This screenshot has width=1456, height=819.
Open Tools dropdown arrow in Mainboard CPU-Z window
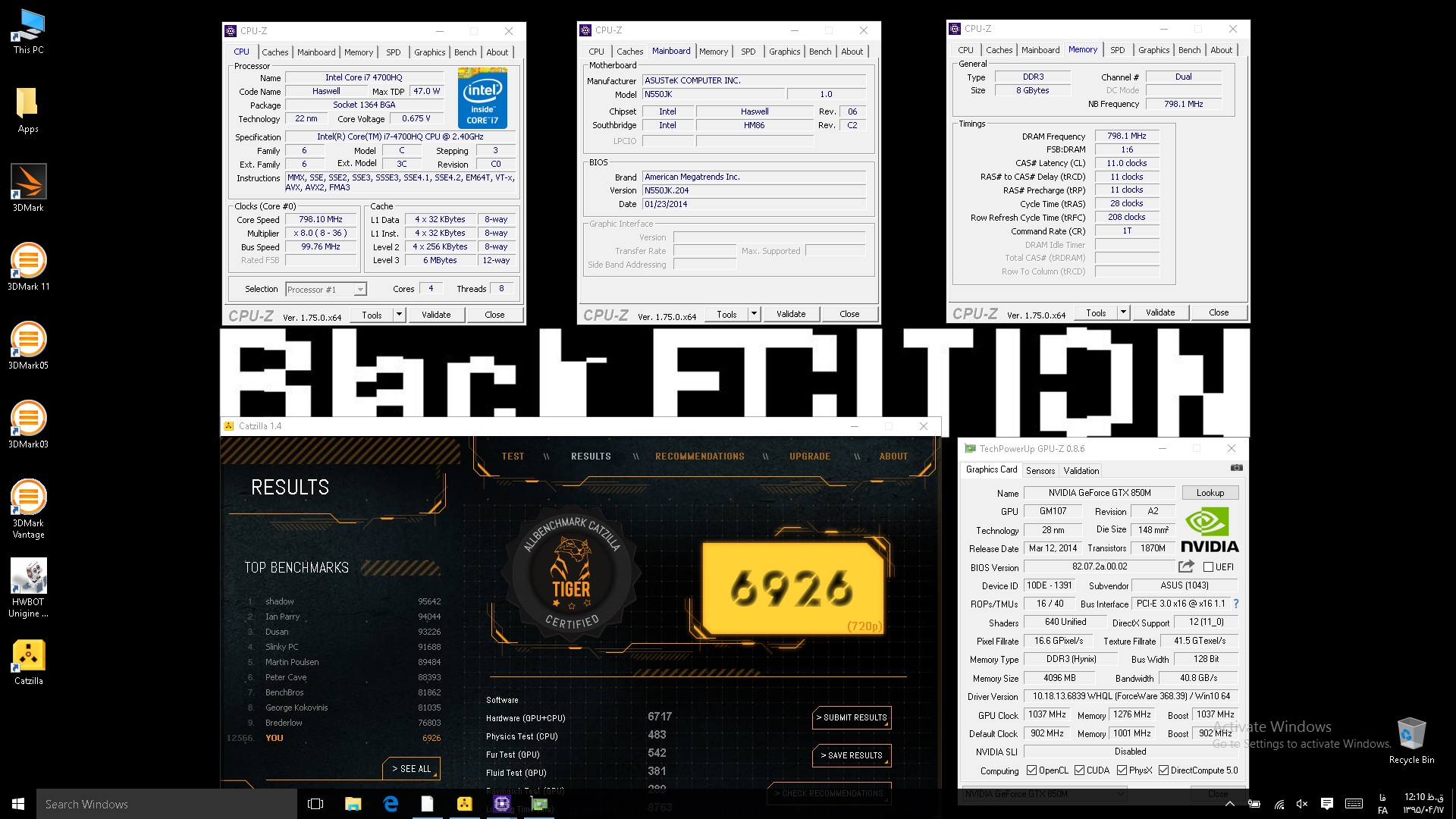754,314
